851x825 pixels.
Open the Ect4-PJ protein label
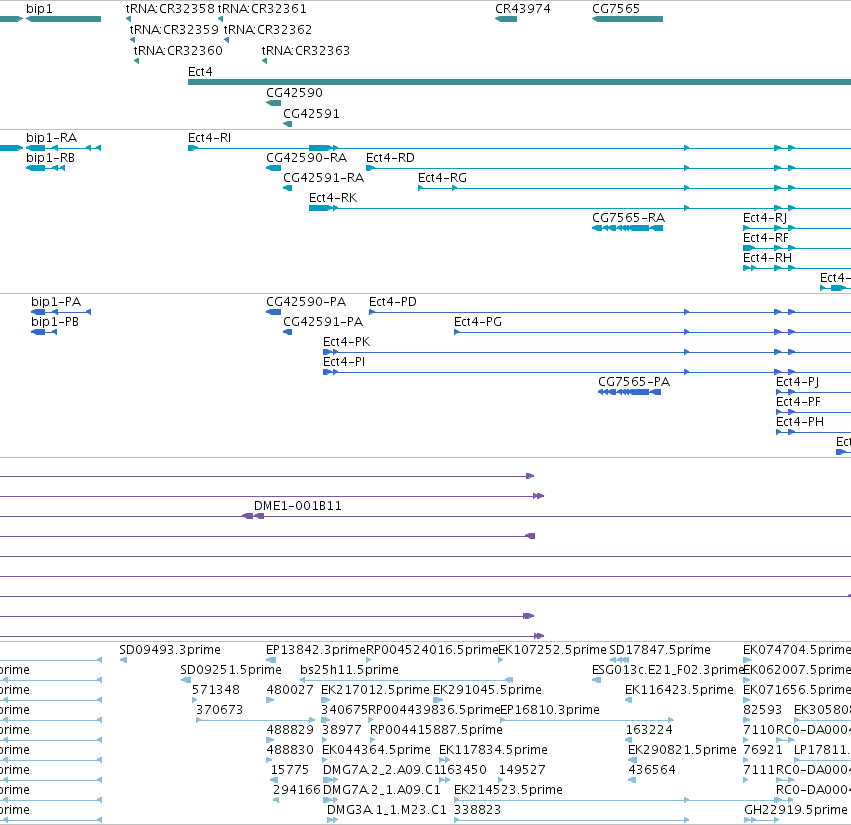click(798, 382)
